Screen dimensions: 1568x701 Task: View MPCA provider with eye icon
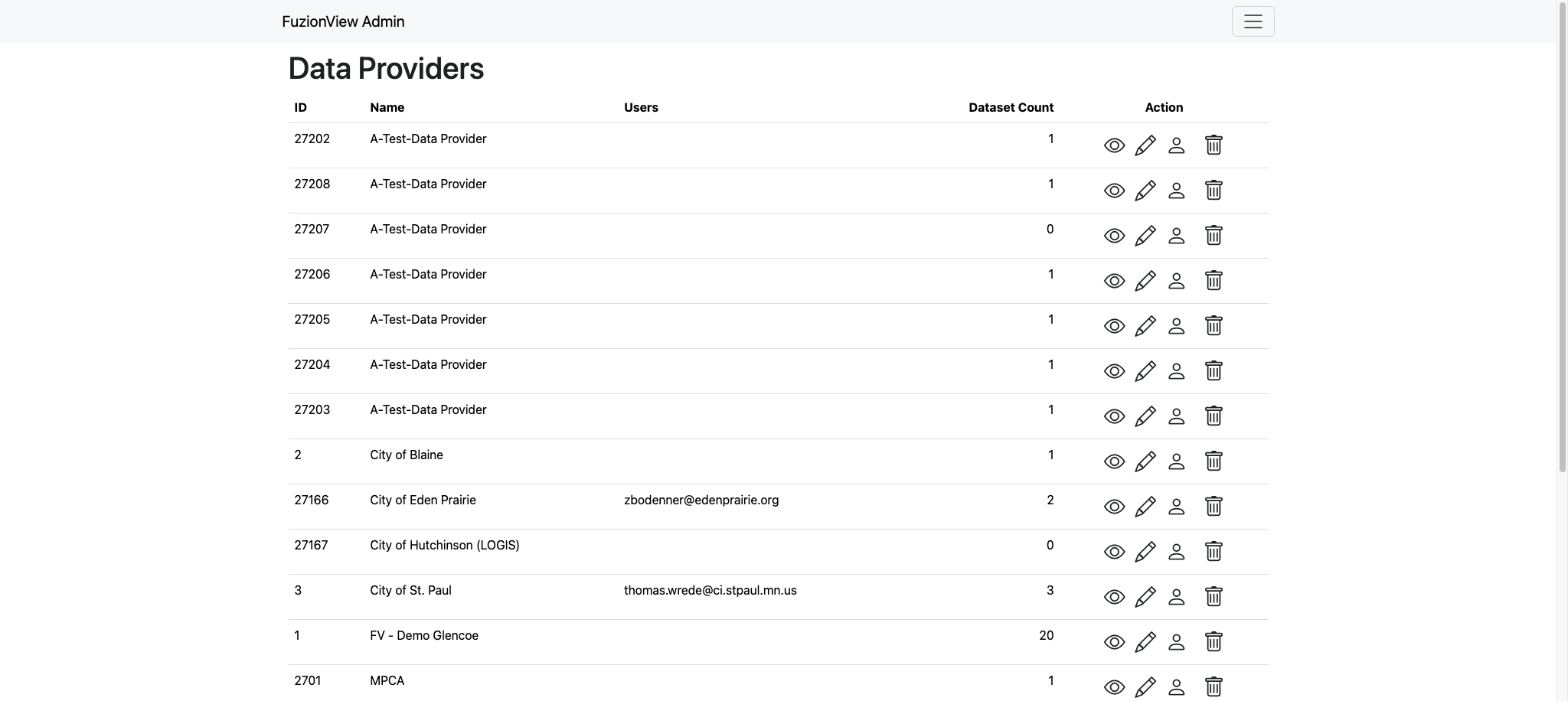coord(1114,687)
